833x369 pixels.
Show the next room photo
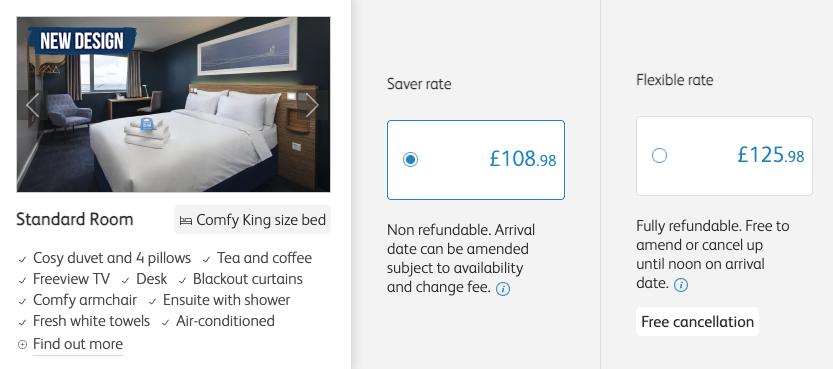pyautogui.click(x=312, y=105)
